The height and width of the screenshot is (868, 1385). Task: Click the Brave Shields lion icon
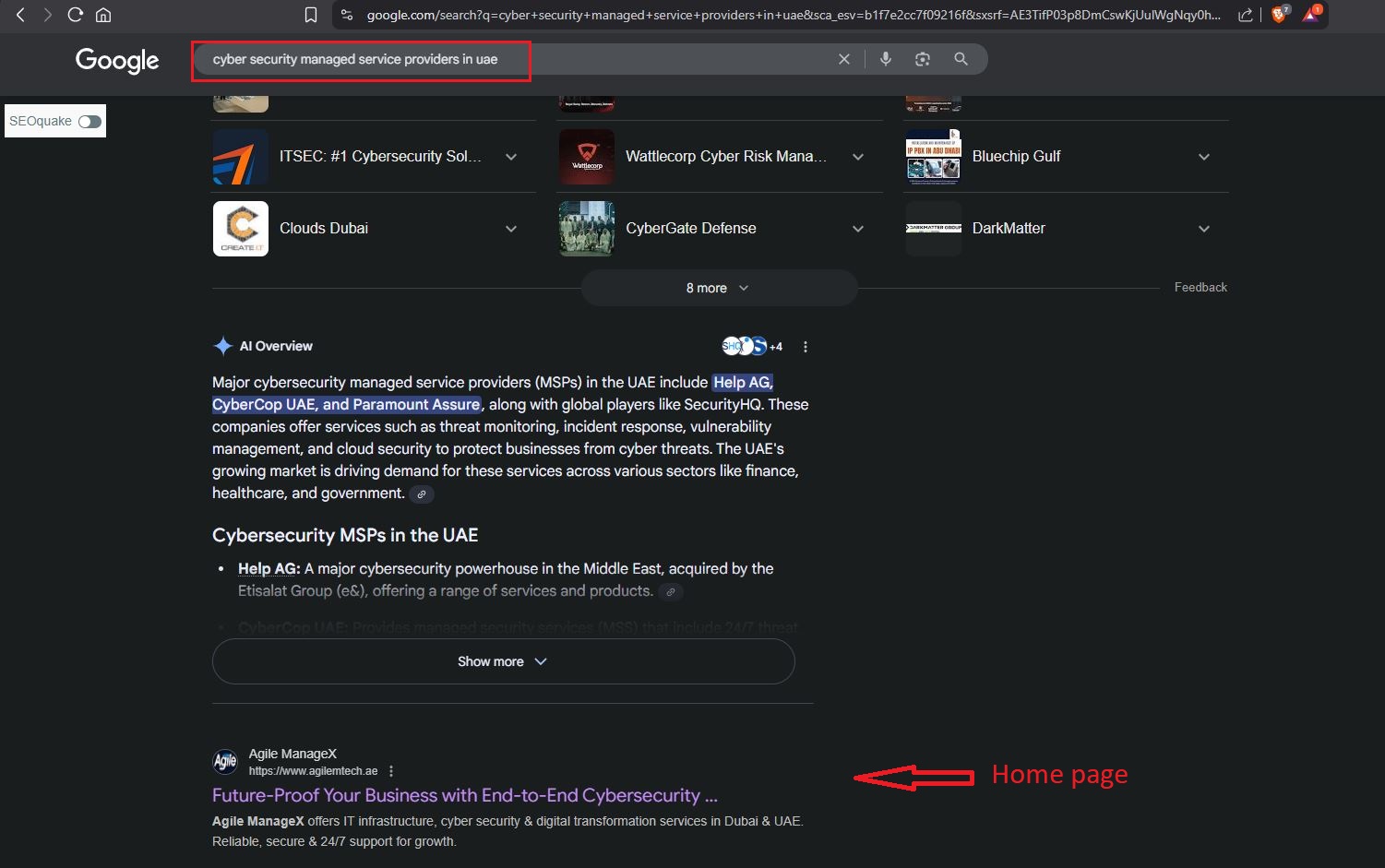point(1279,15)
